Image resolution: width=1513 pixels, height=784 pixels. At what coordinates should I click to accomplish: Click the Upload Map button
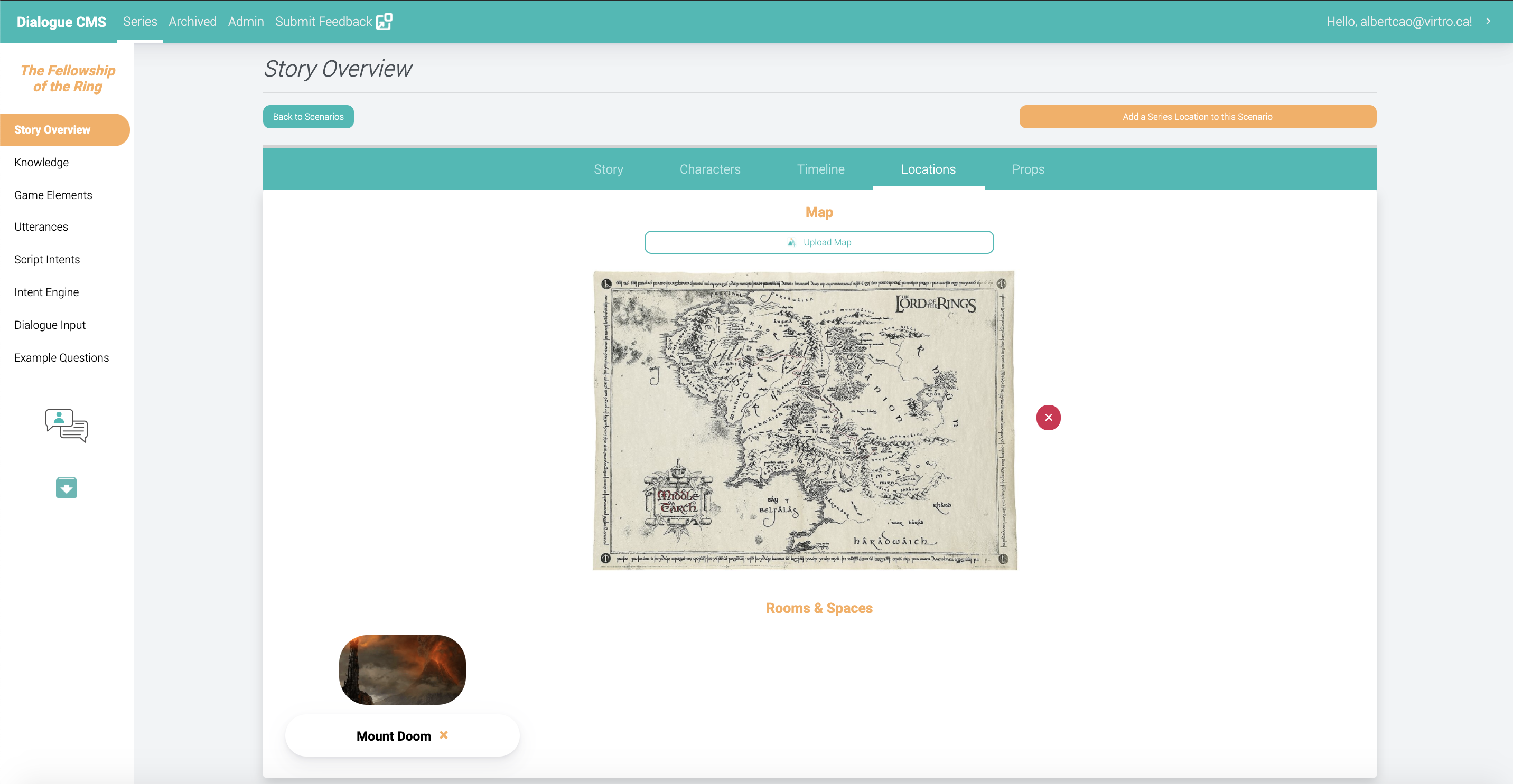tap(819, 242)
